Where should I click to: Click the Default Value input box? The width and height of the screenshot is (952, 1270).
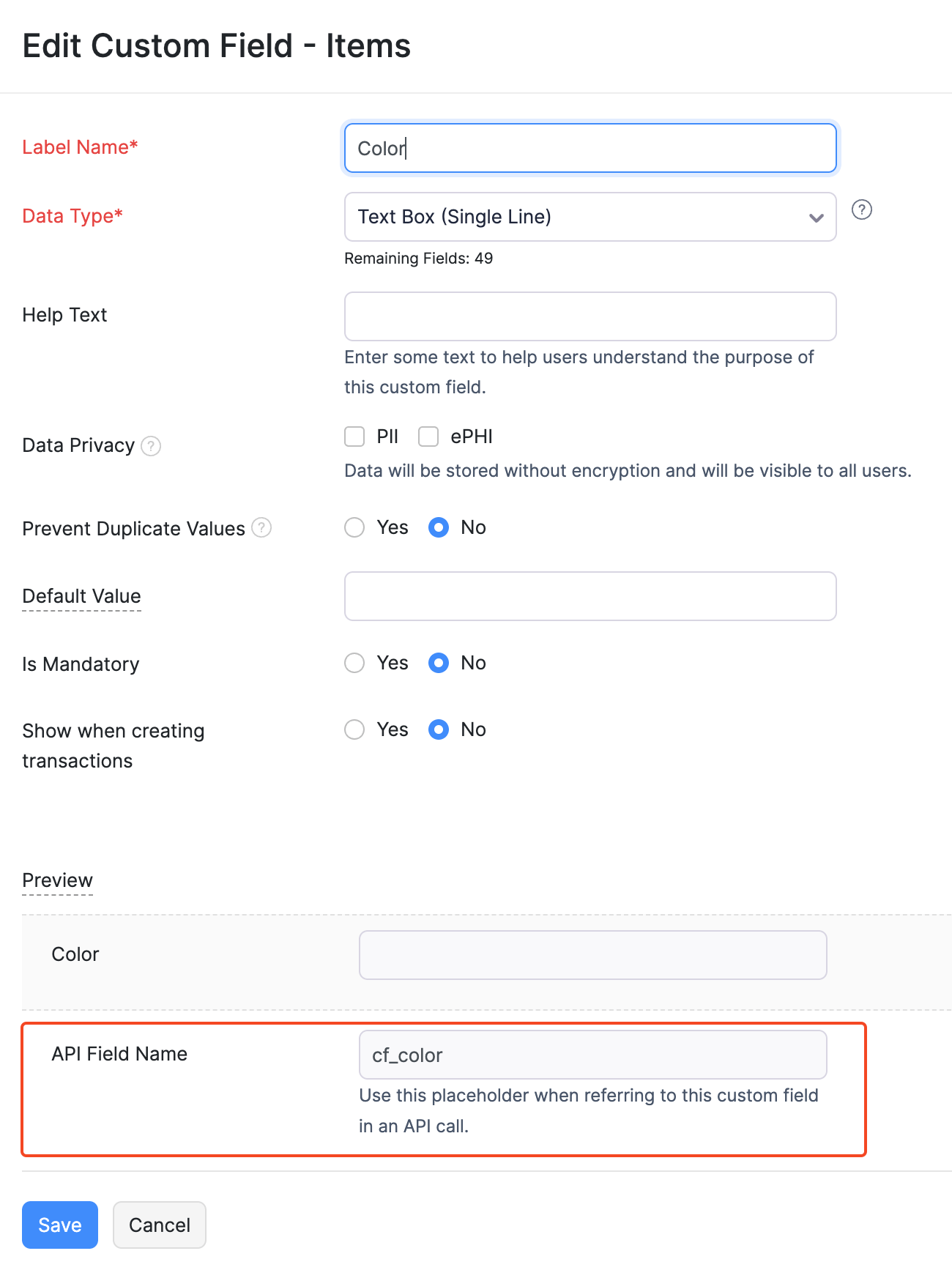coord(590,596)
